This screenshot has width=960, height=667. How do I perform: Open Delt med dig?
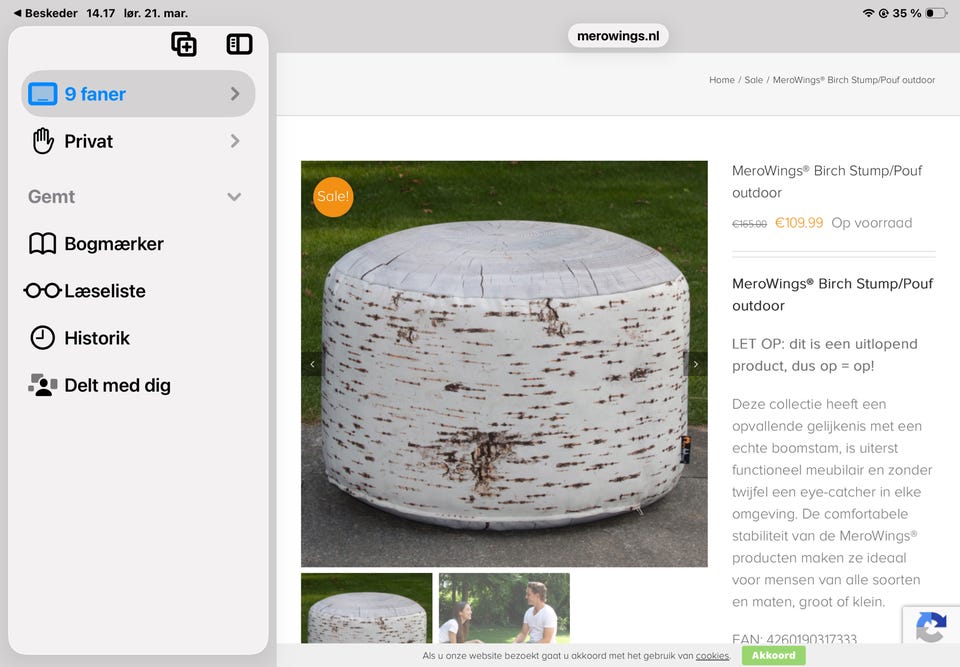(x=138, y=385)
